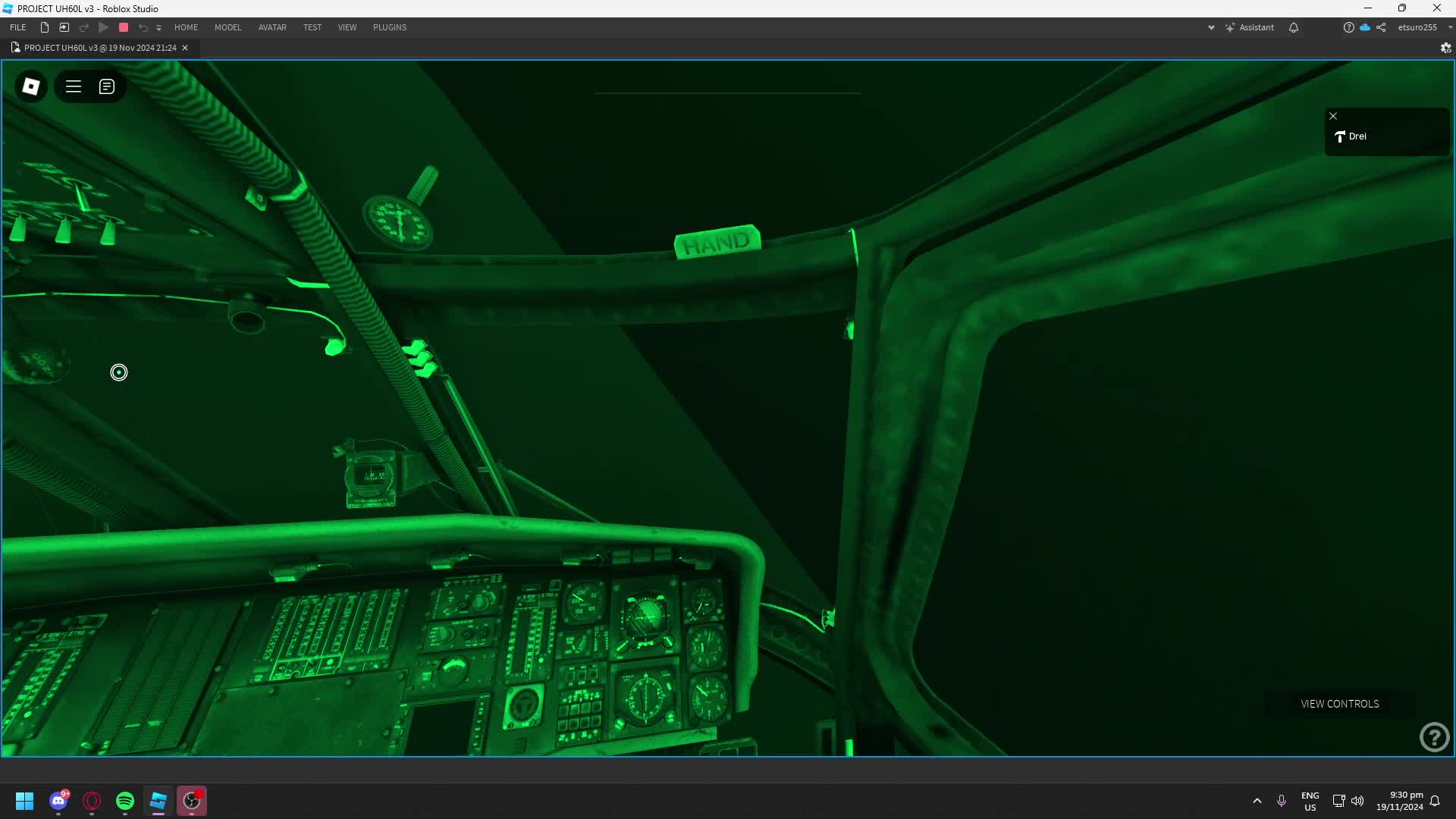This screenshot has height=819, width=1456.
Task: Open the notifications bell
Action: coord(1294,27)
